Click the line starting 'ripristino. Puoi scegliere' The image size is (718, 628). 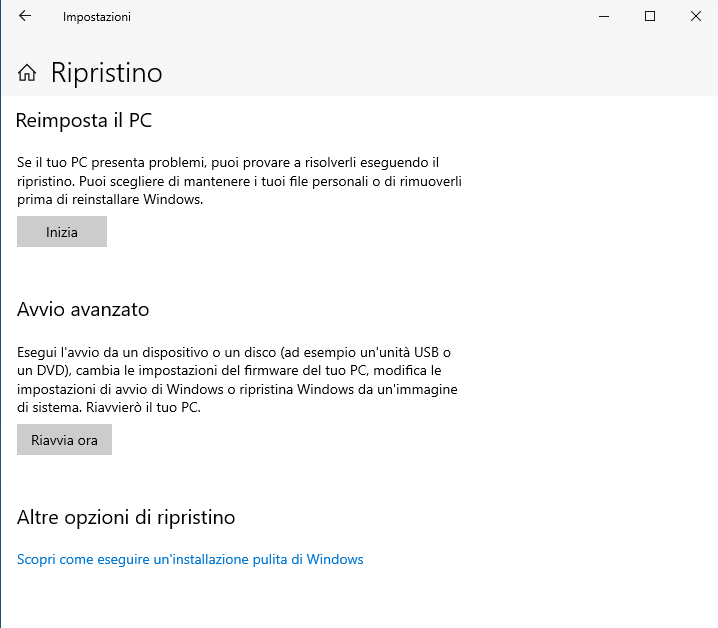(x=239, y=180)
